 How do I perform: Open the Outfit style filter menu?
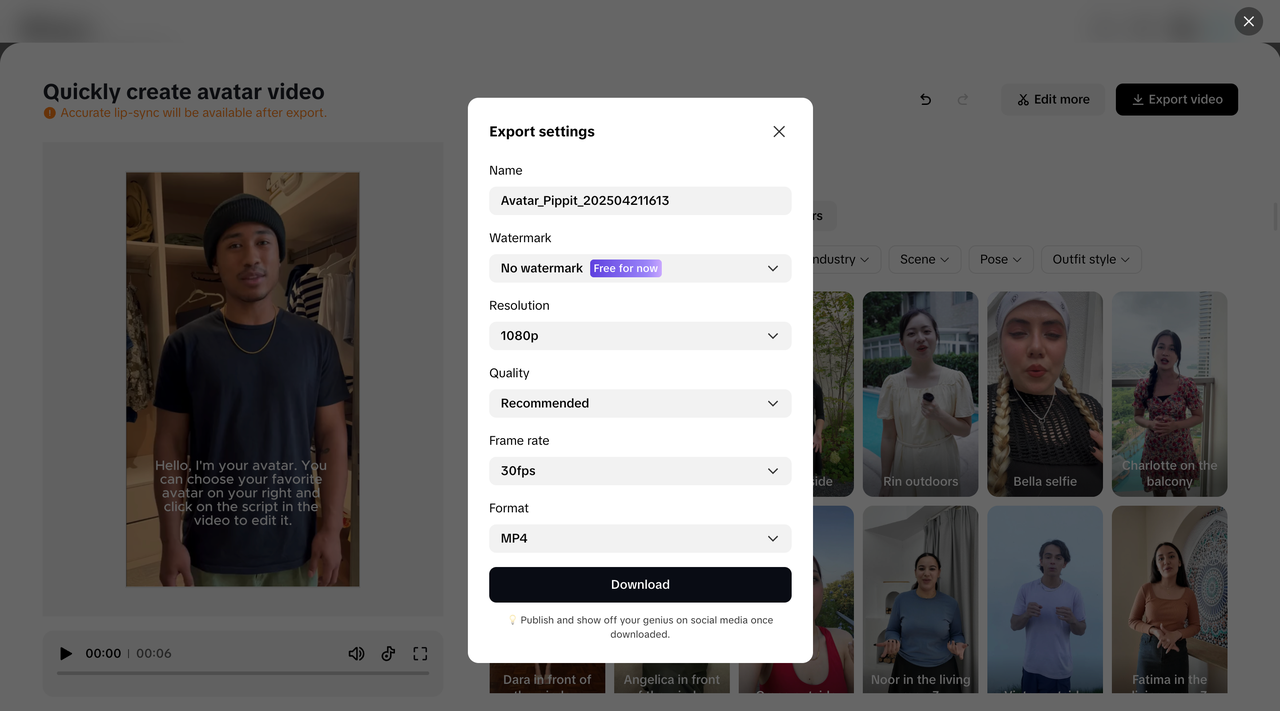pyautogui.click(x=1090, y=259)
